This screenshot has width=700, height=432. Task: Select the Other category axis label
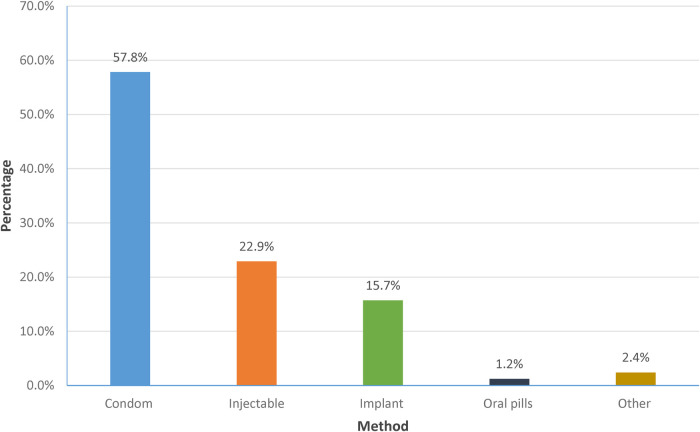tap(634, 403)
